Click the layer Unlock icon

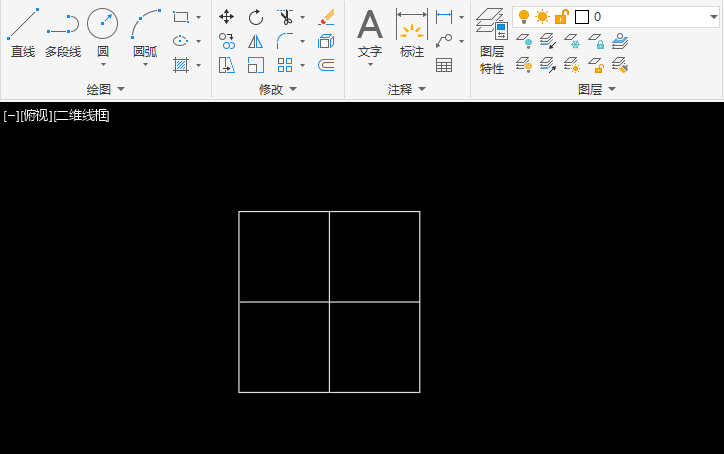coord(596,65)
